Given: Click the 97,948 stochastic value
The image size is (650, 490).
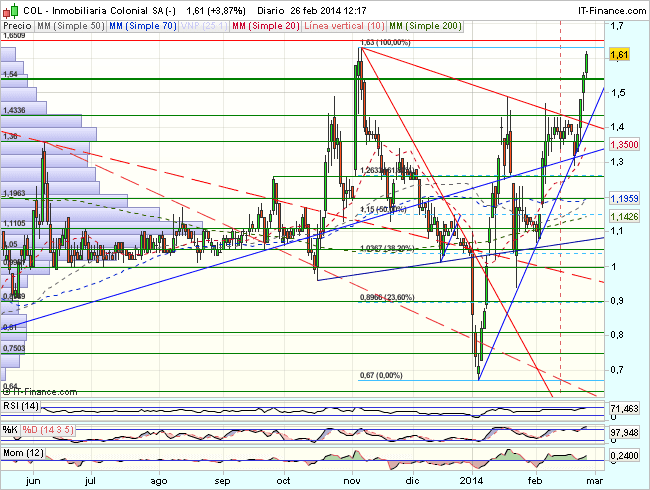Looking at the screenshot, I should point(625,433).
